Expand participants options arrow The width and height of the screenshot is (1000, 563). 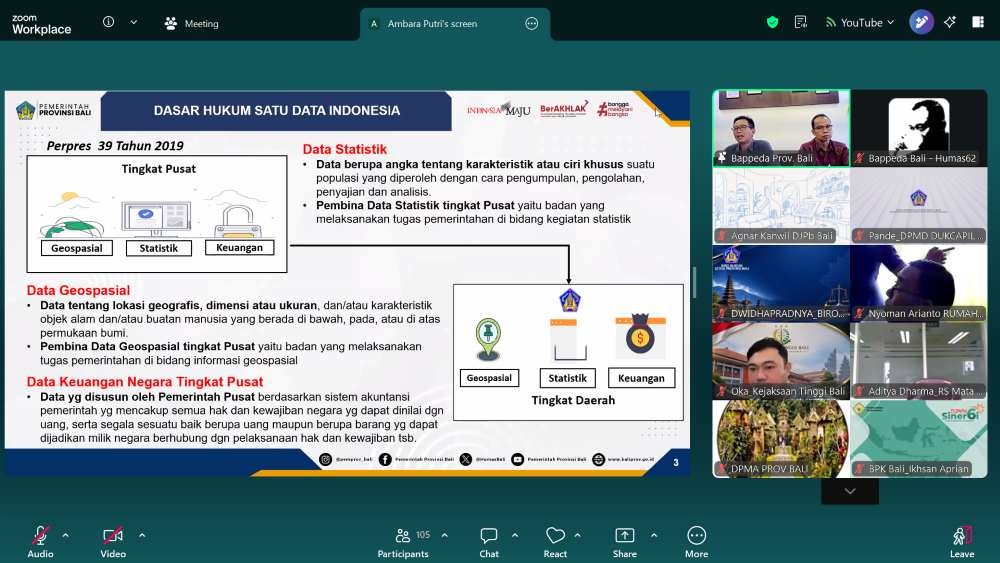click(x=445, y=536)
